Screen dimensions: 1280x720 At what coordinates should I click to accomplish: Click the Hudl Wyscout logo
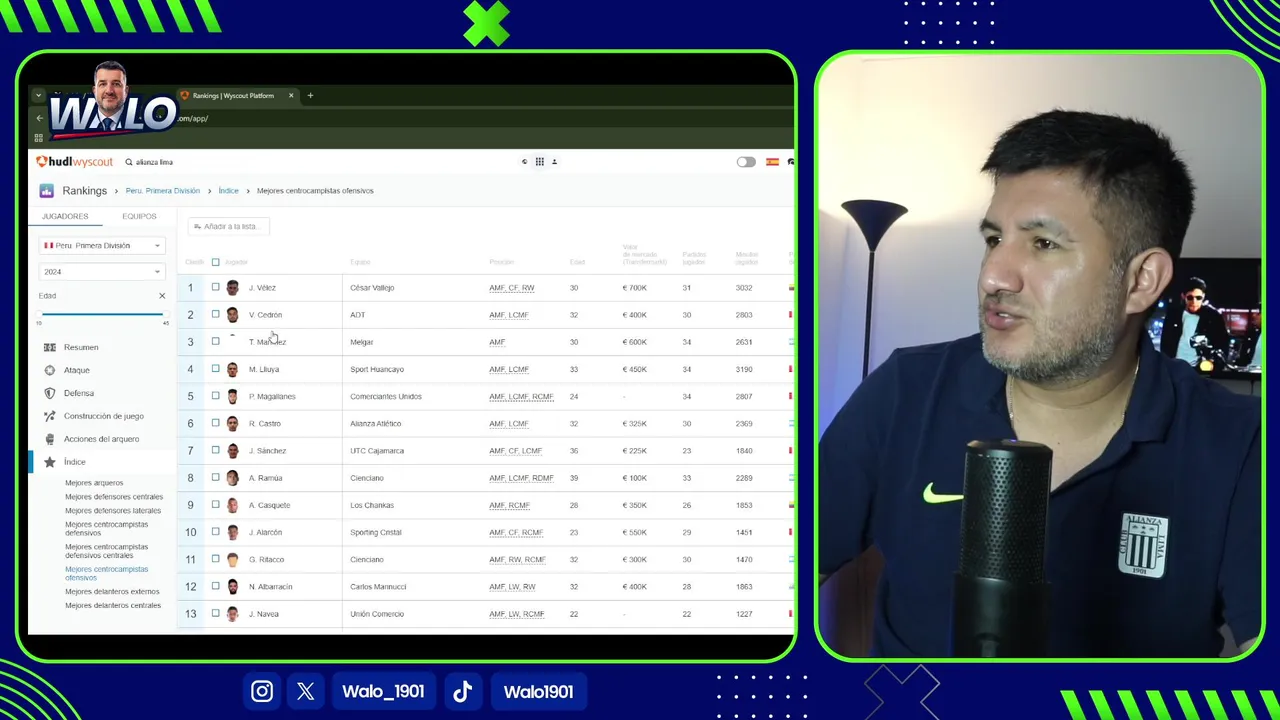pos(75,162)
